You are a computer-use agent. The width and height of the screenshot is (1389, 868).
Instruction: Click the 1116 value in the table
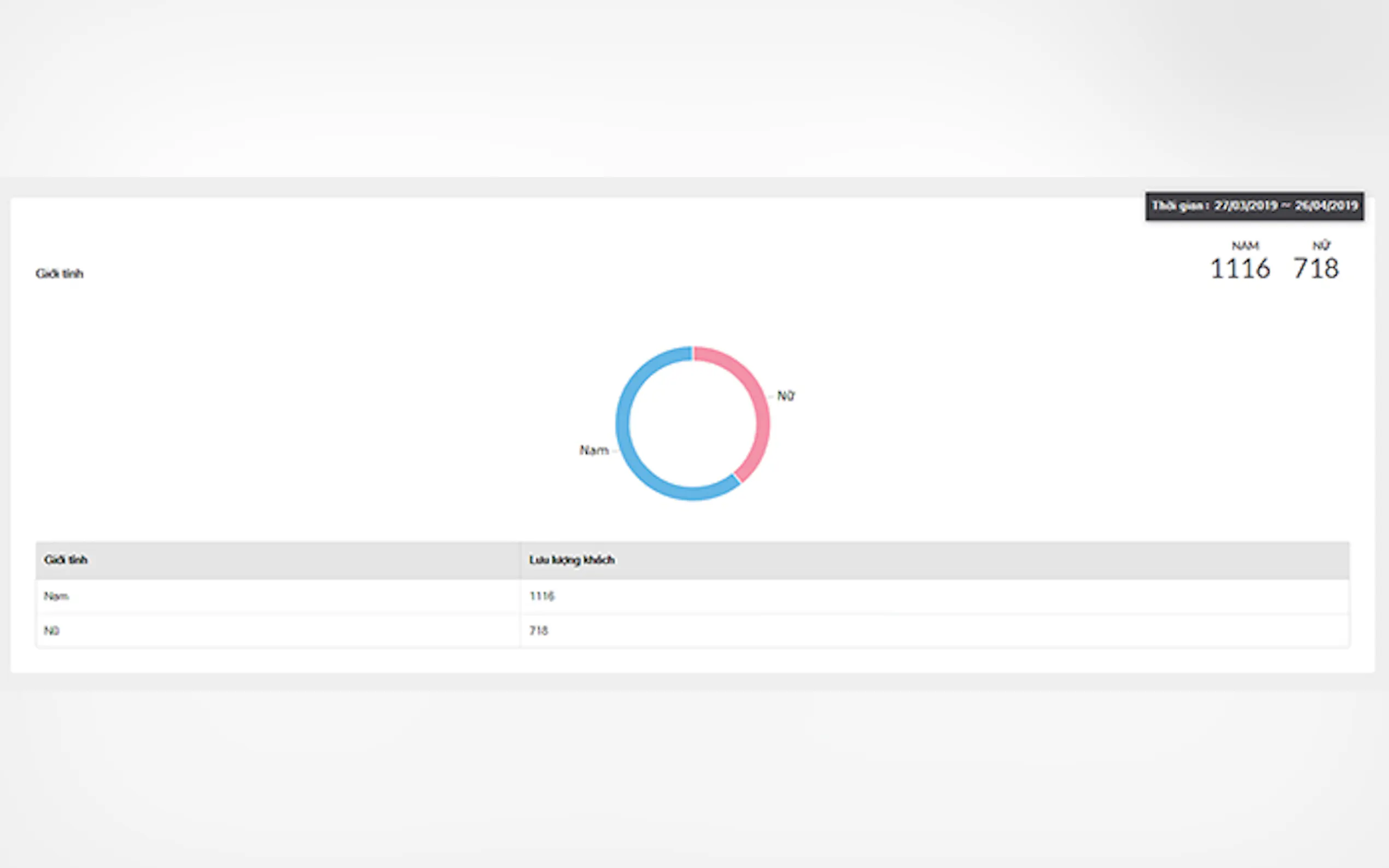(x=541, y=596)
